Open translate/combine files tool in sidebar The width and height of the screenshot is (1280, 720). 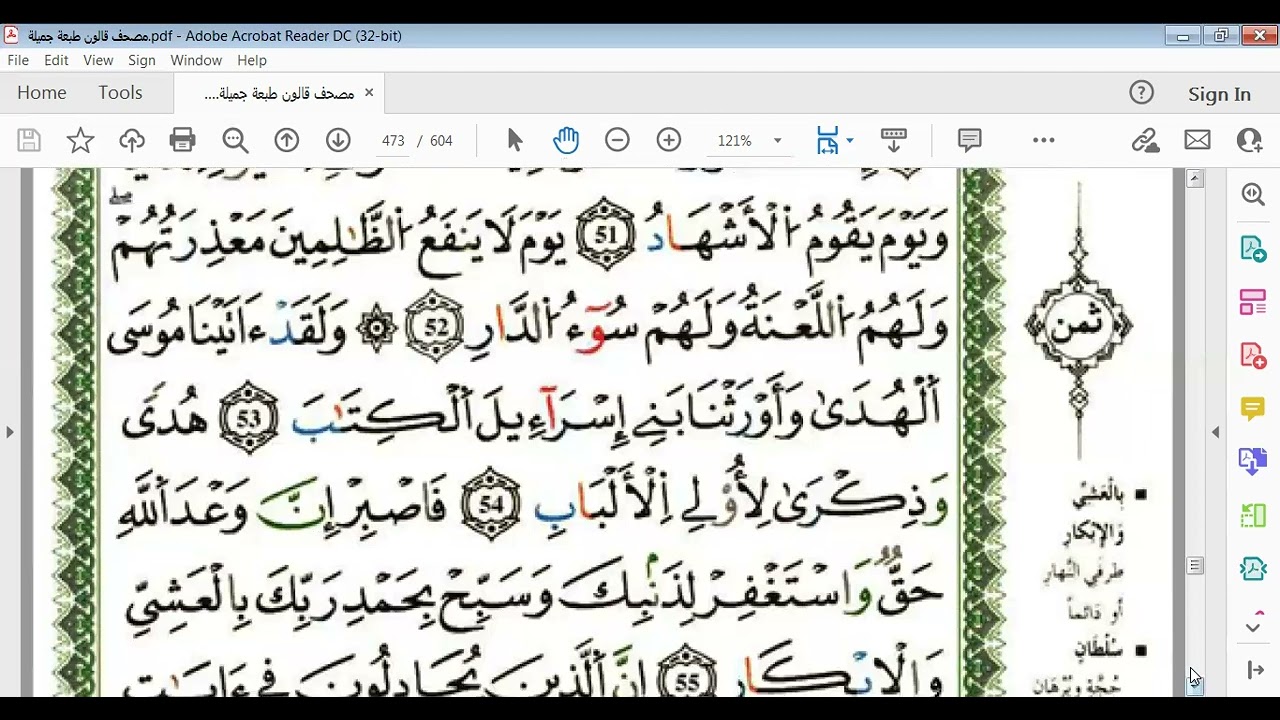1253,461
